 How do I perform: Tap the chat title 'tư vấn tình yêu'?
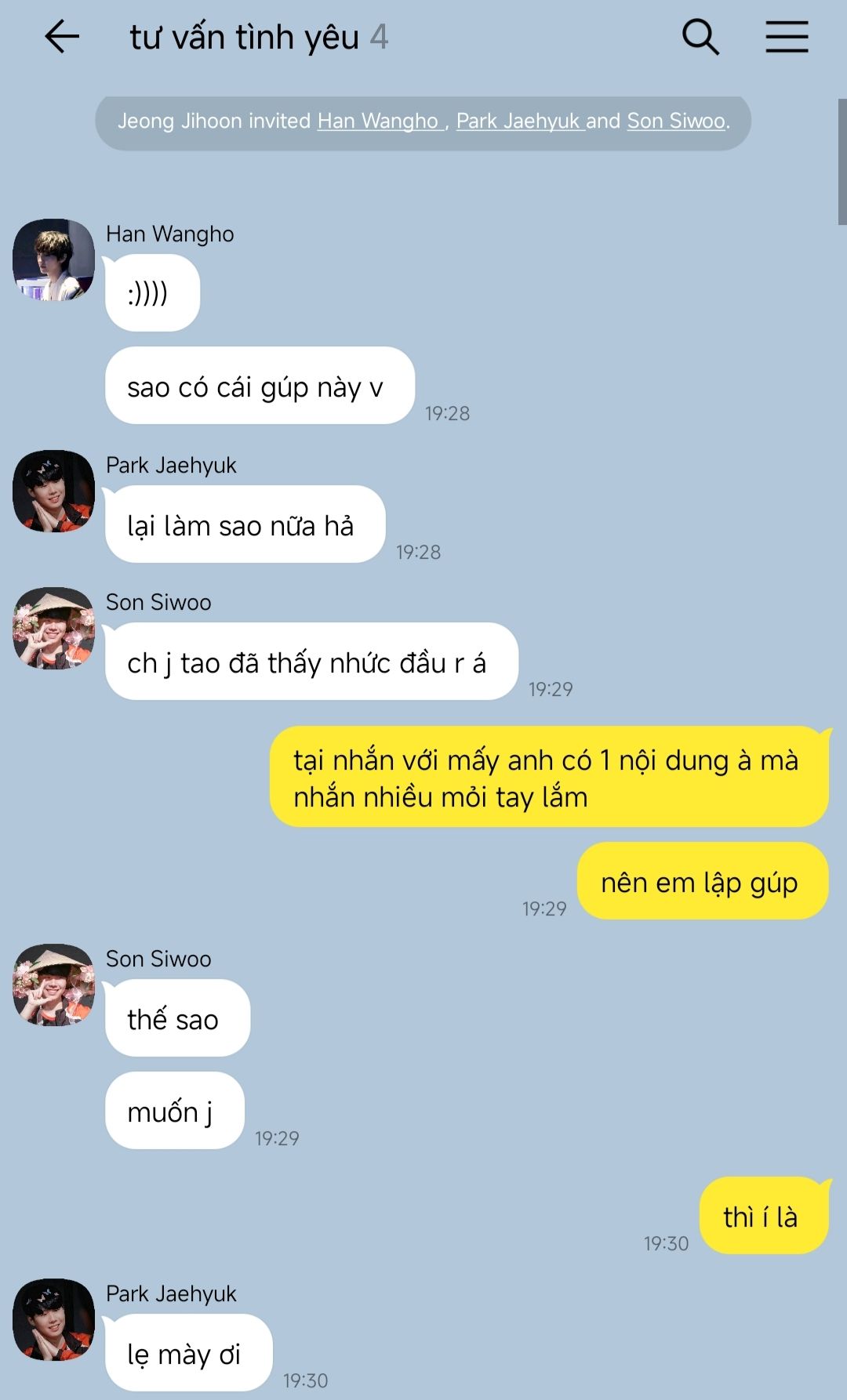tap(244, 37)
